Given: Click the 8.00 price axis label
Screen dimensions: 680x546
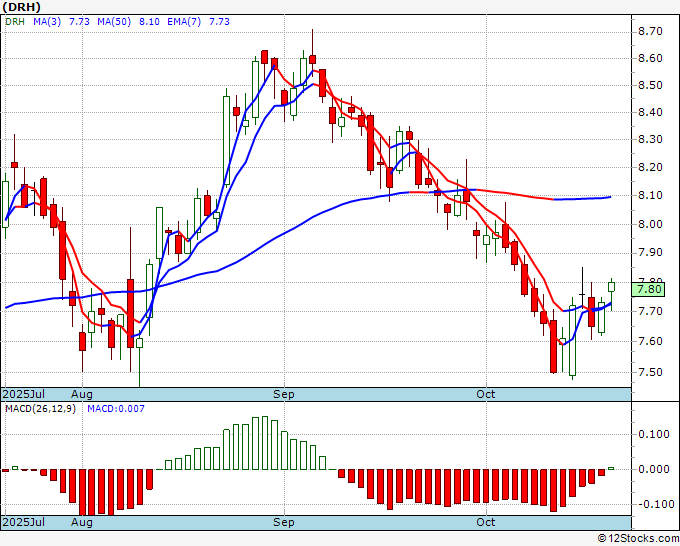Looking at the screenshot, I should click(x=650, y=224).
